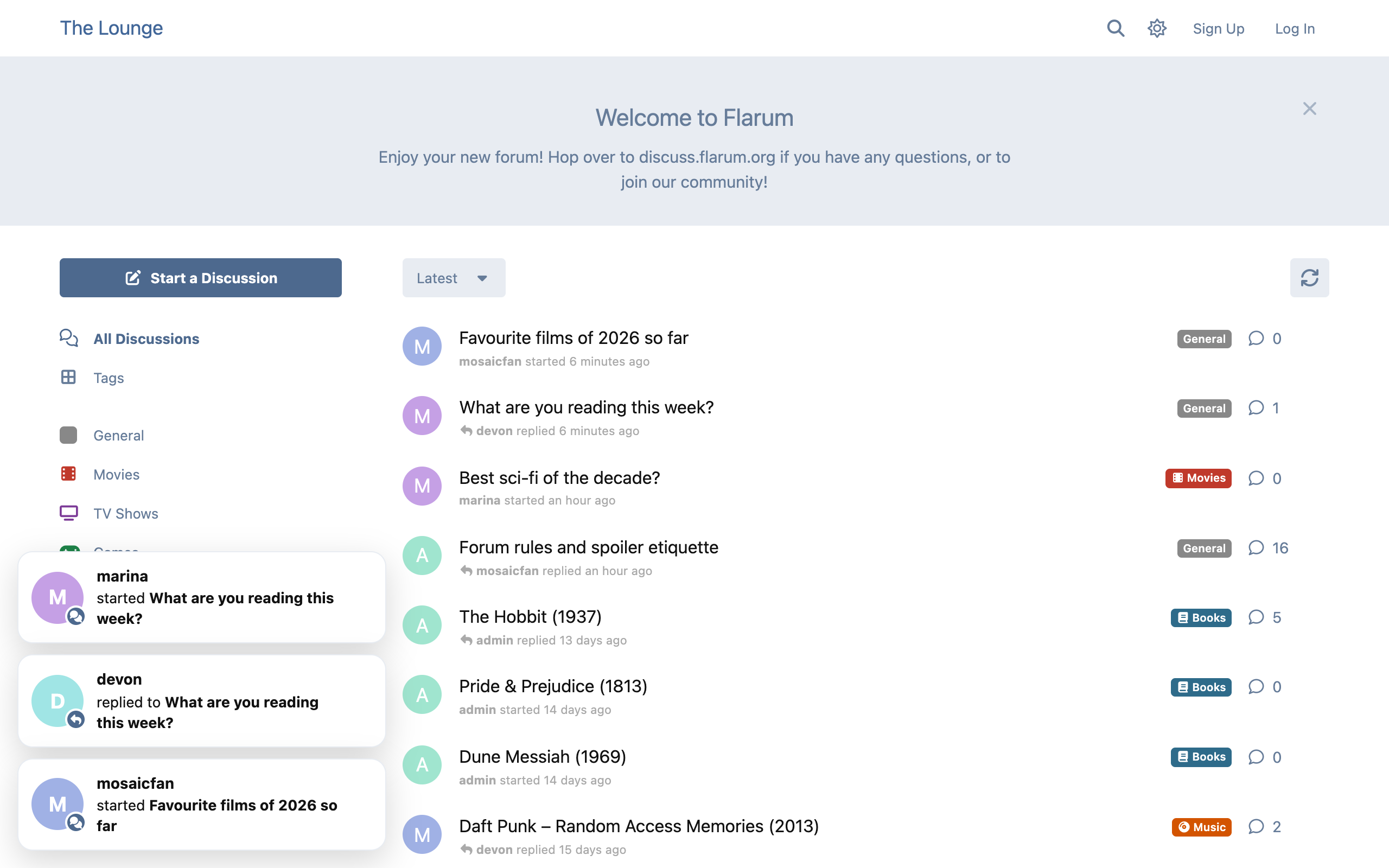Viewport: 1389px width, 868px height.
Task: Click reply count 16 on Forum rules
Action: tap(1268, 548)
